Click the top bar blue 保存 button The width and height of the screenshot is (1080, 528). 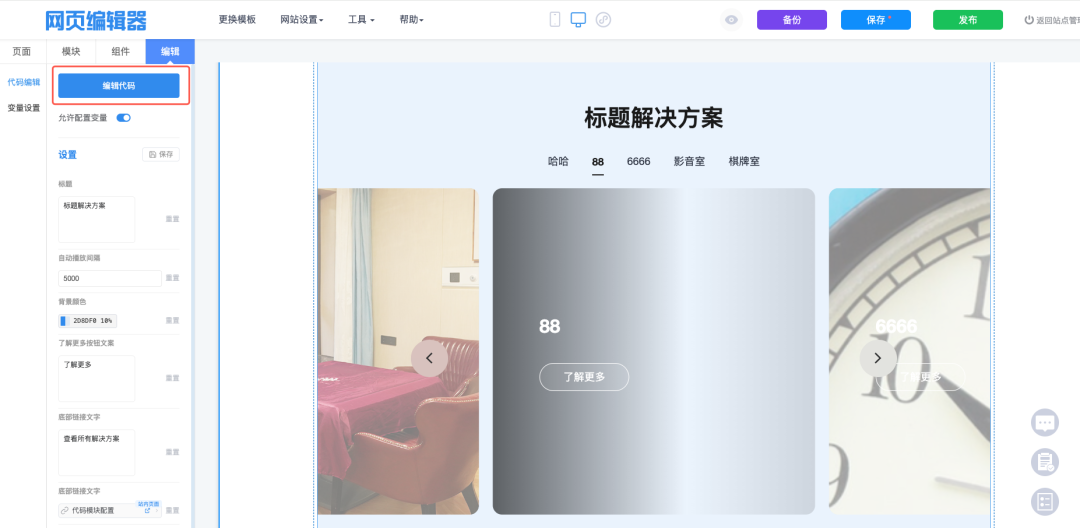point(875,20)
